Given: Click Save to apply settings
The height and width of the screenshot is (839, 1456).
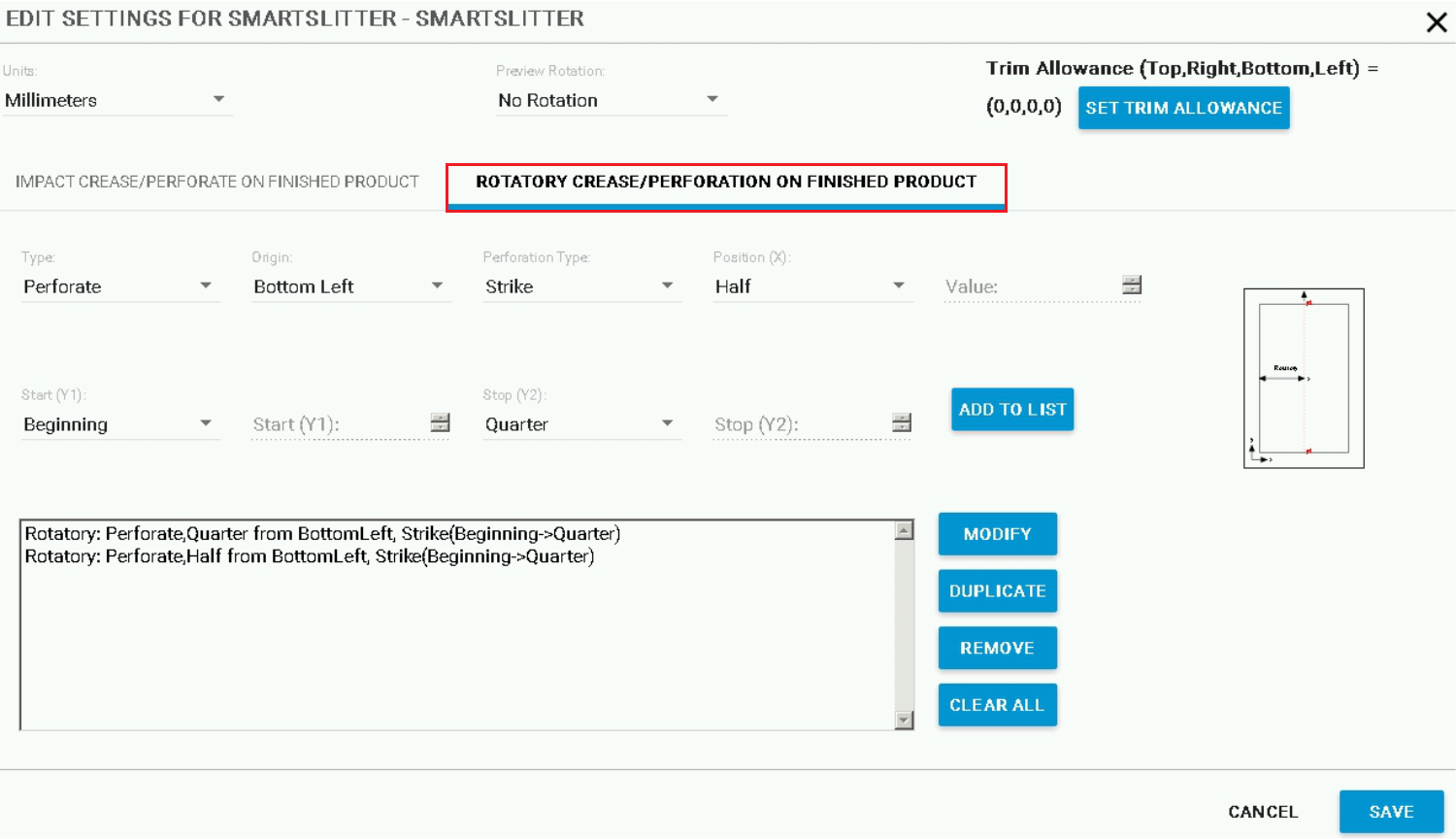Looking at the screenshot, I should pyautogui.click(x=1391, y=812).
